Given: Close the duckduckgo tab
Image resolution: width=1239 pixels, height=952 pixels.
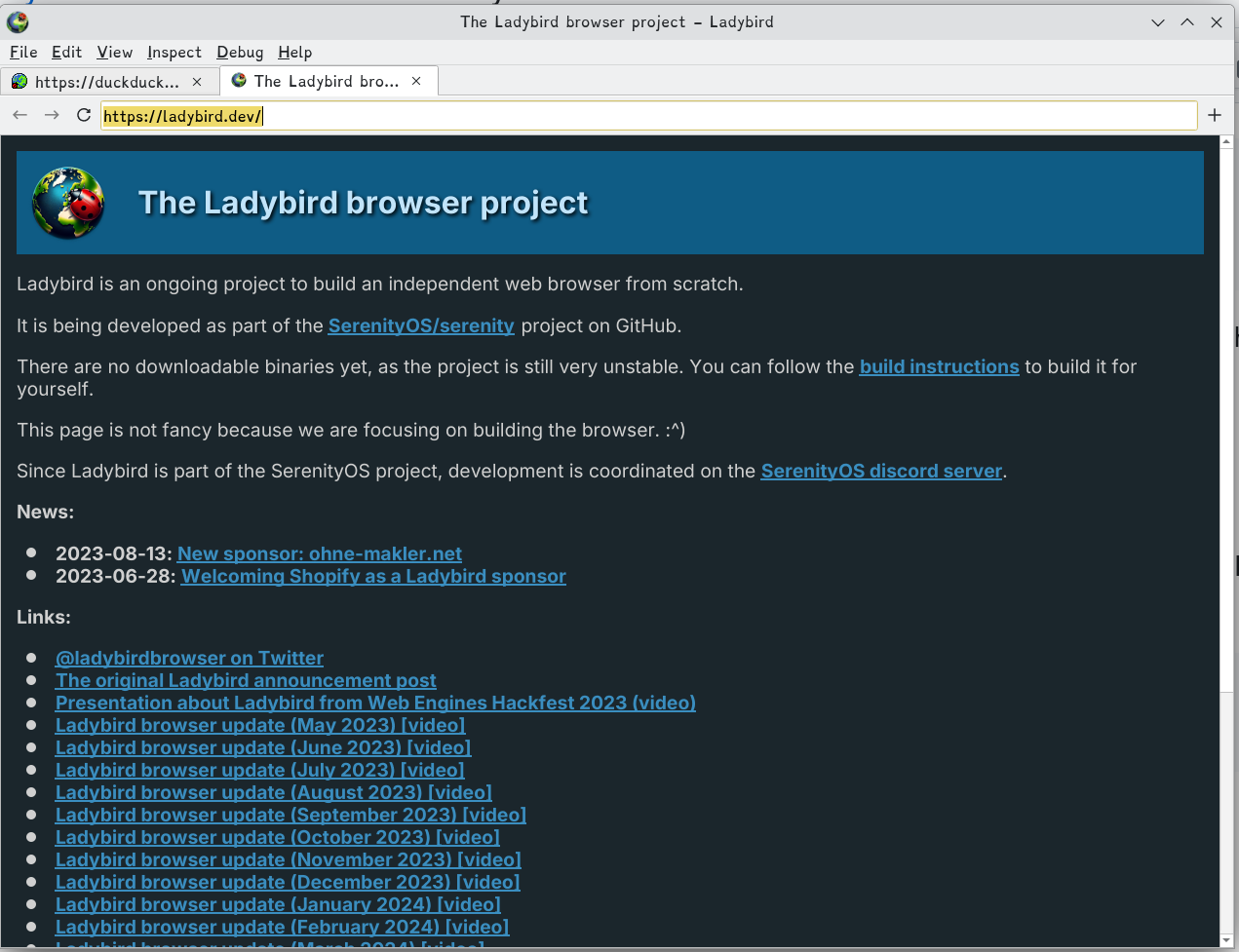Looking at the screenshot, I should [x=197, y=82].
